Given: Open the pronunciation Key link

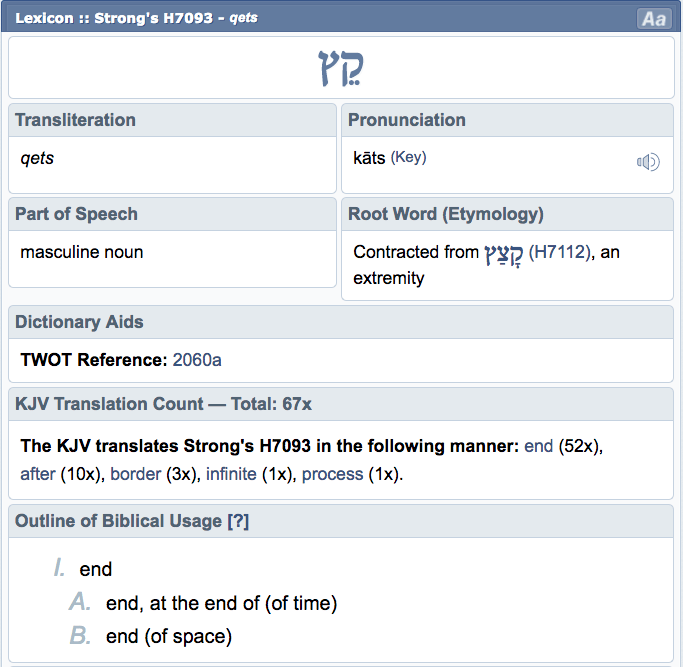Looking at the screenshot, I should pos(408,158).
